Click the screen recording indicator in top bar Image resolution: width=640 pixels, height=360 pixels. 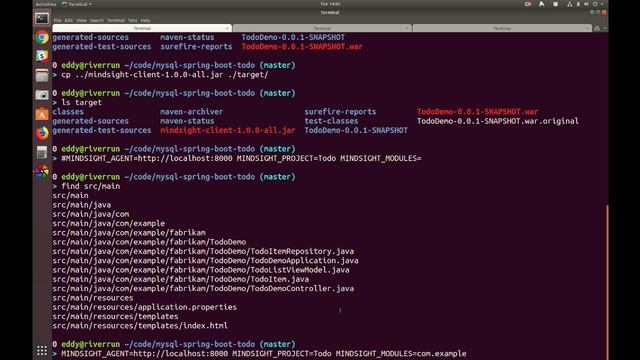coord(527,4)
